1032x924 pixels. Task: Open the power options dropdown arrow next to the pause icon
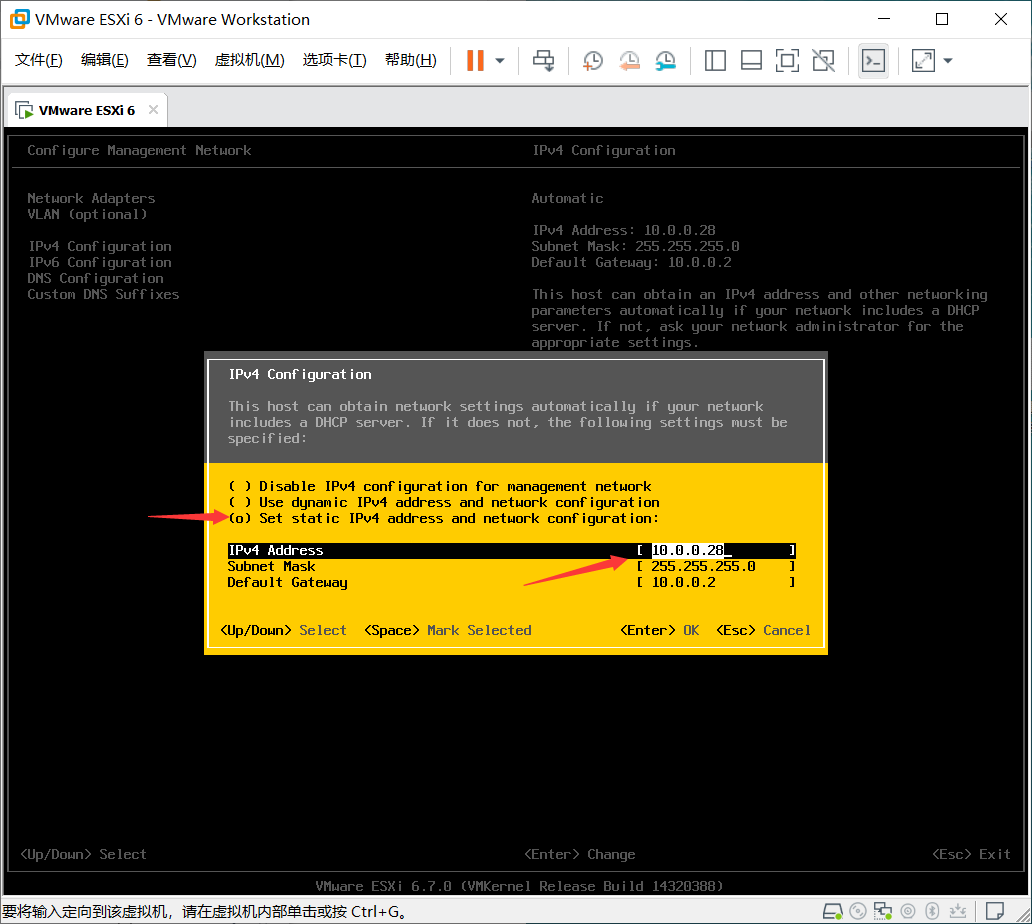click(x=500, y=61)
